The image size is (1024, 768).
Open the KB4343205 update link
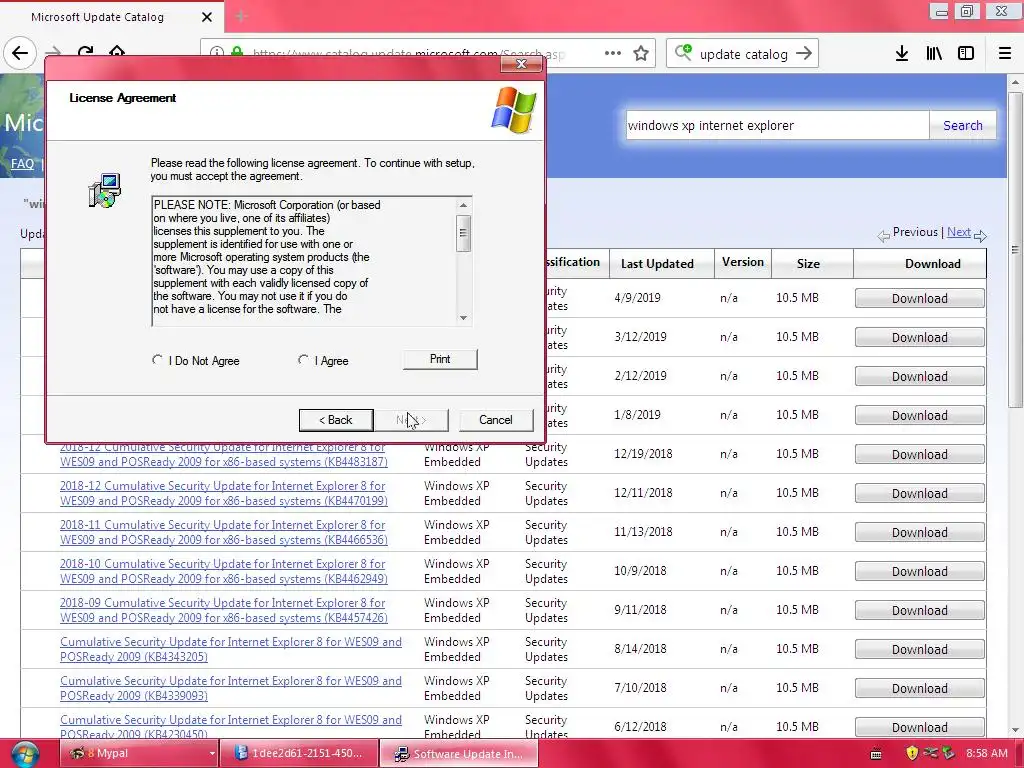tap(231, 649)
